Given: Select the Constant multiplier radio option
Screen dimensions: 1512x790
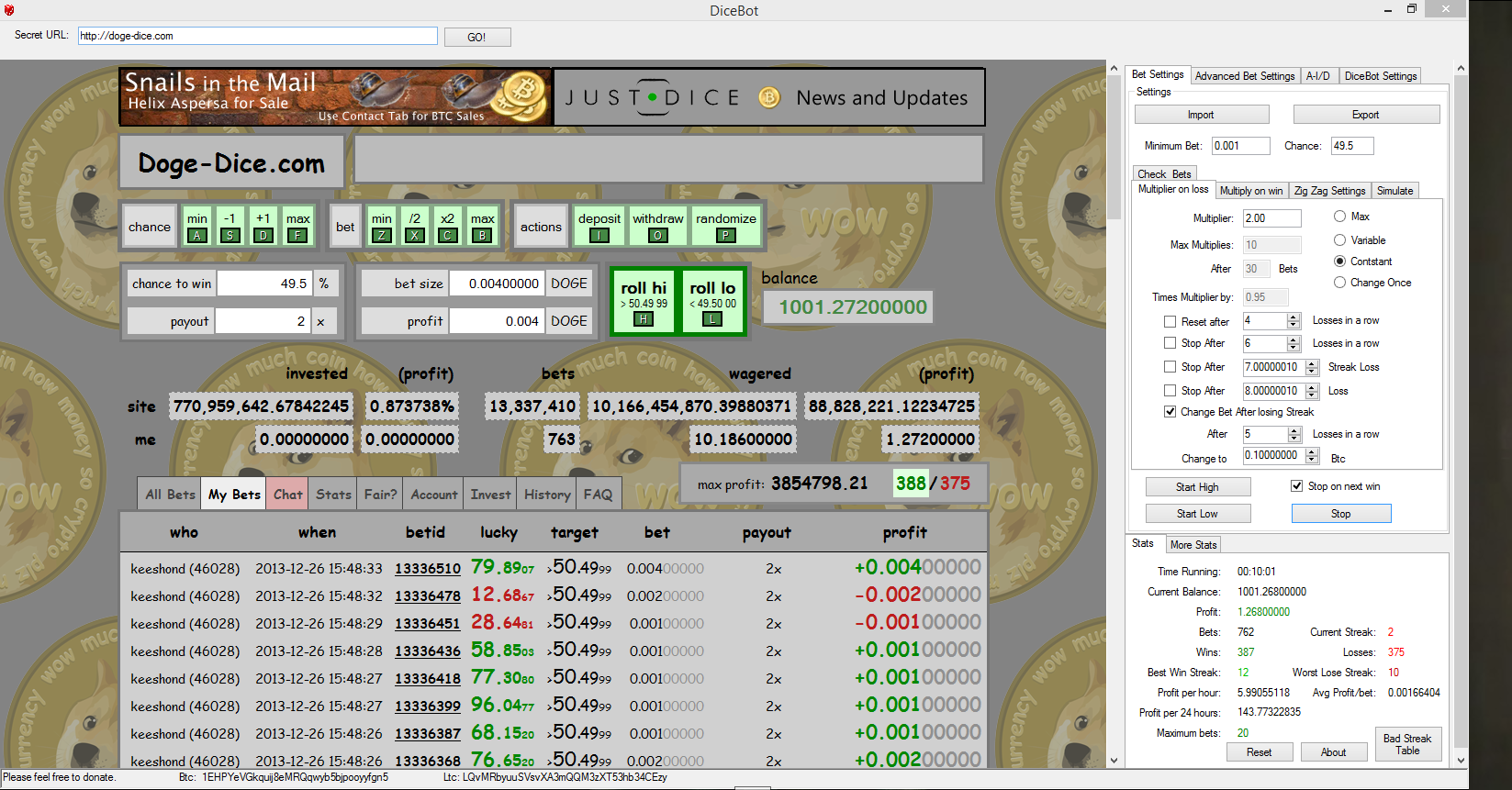Looking at the screenshot, I should pyautogui.click(x=1339, y=261).
